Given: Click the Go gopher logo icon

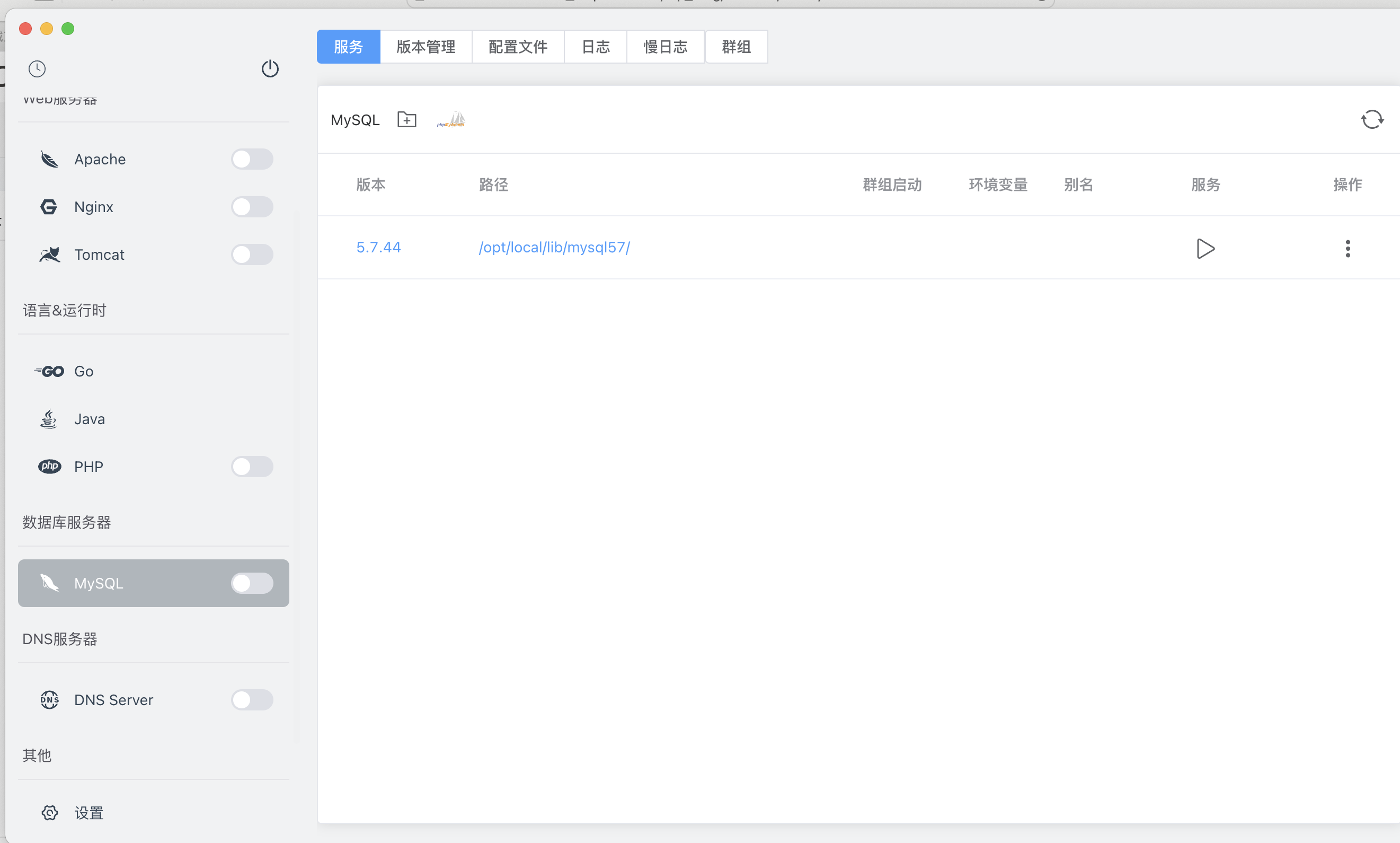Looking at the screenshot, I should click(x=49, y=372).
